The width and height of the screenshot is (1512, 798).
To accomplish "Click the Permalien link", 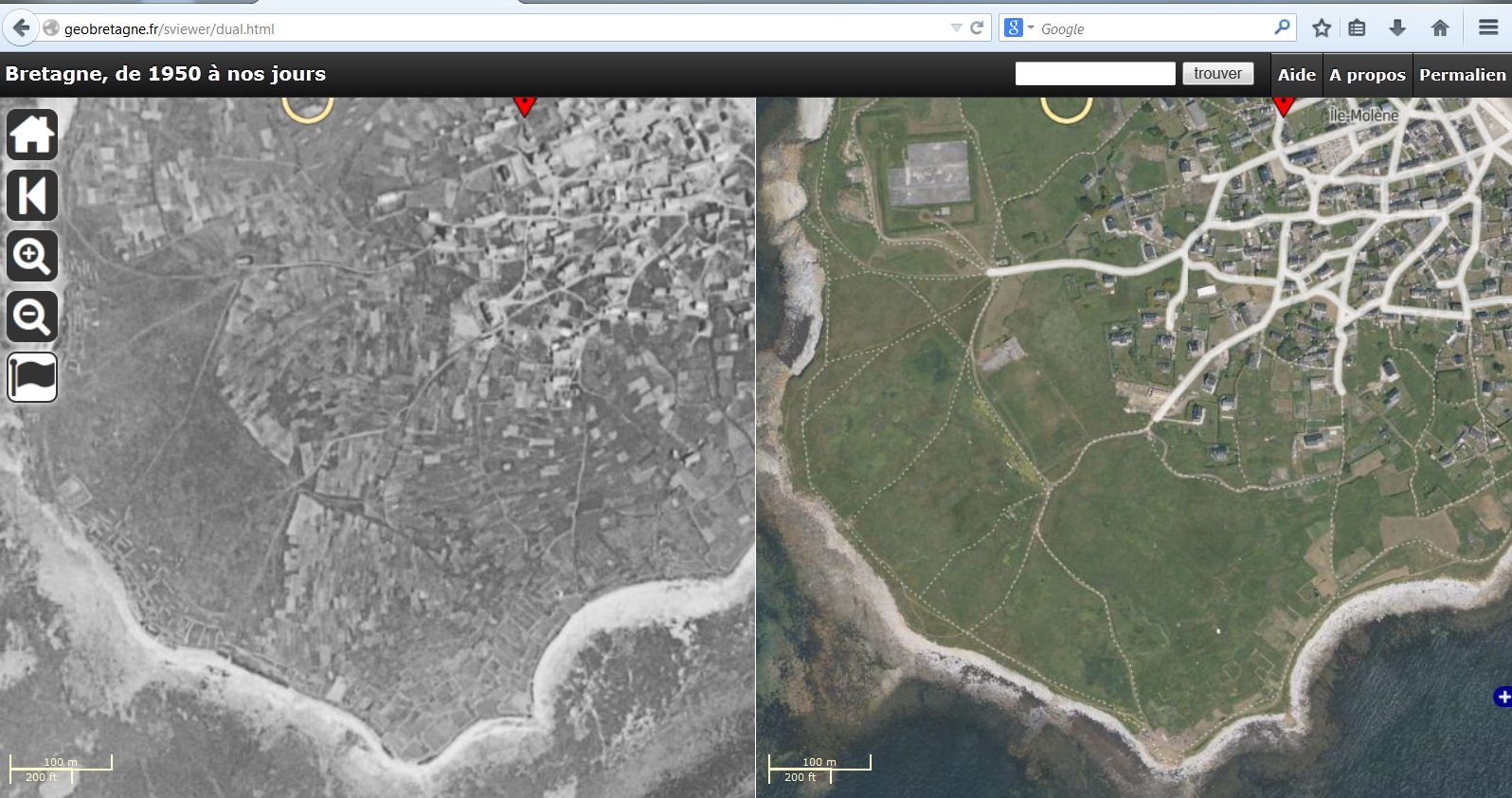I will [1462, 75].
